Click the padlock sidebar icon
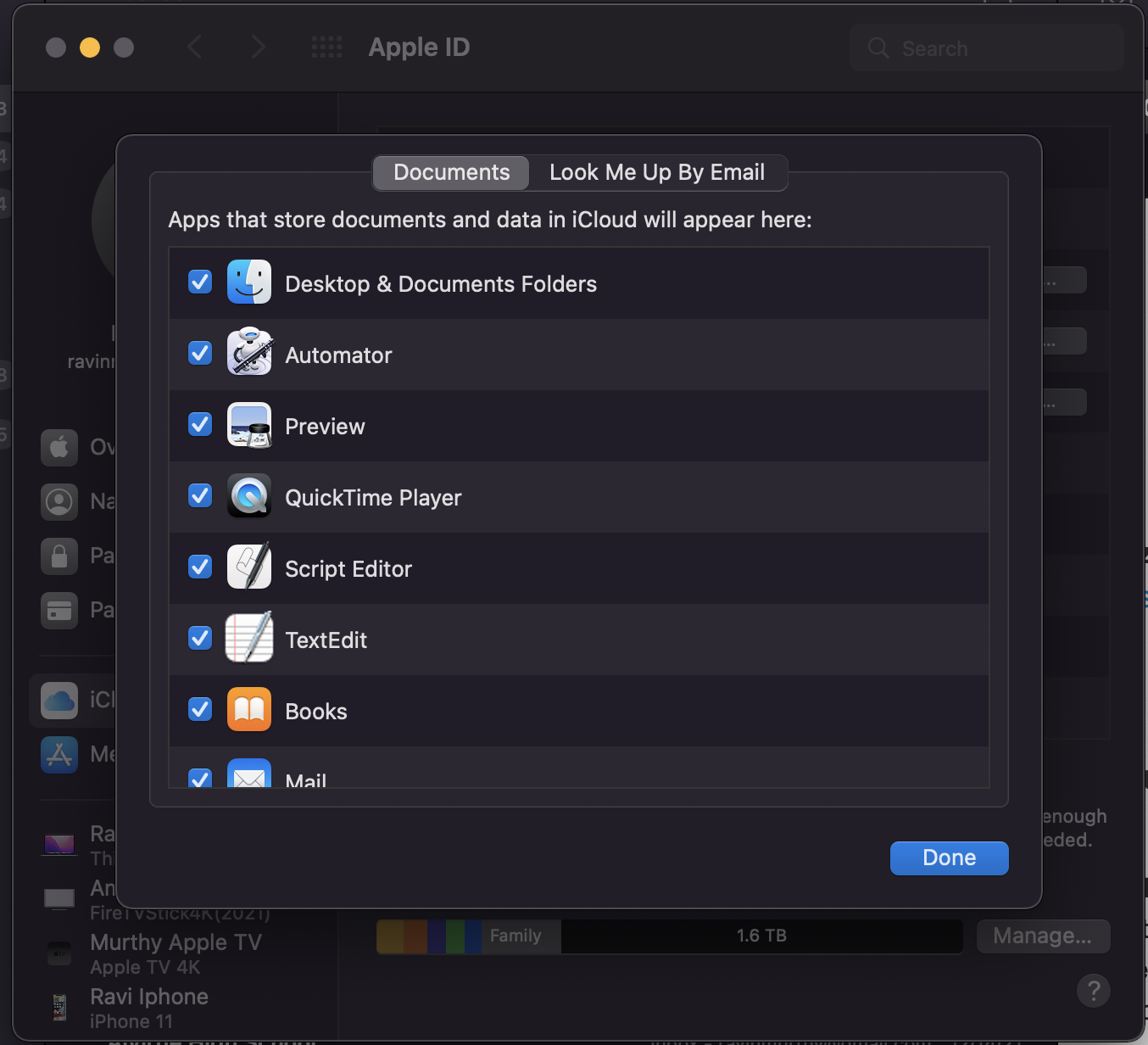This screenshot has height=1045, width=1148. (x=59, y=556)
